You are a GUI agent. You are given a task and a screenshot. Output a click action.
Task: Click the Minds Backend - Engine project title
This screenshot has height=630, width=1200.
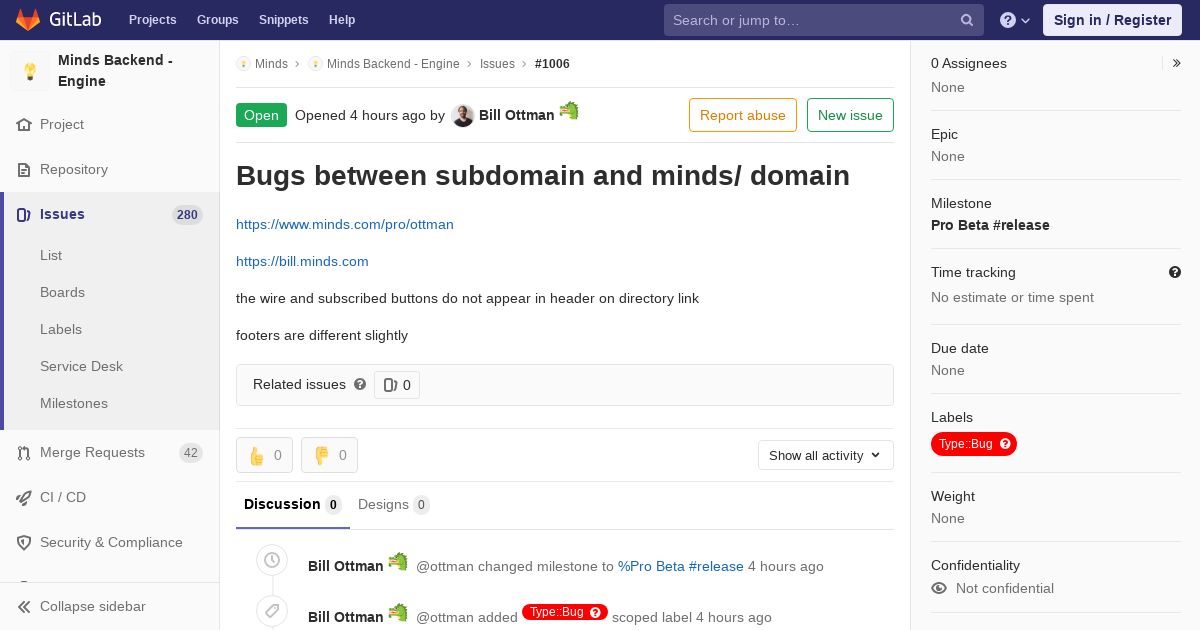tap(115, 71)
